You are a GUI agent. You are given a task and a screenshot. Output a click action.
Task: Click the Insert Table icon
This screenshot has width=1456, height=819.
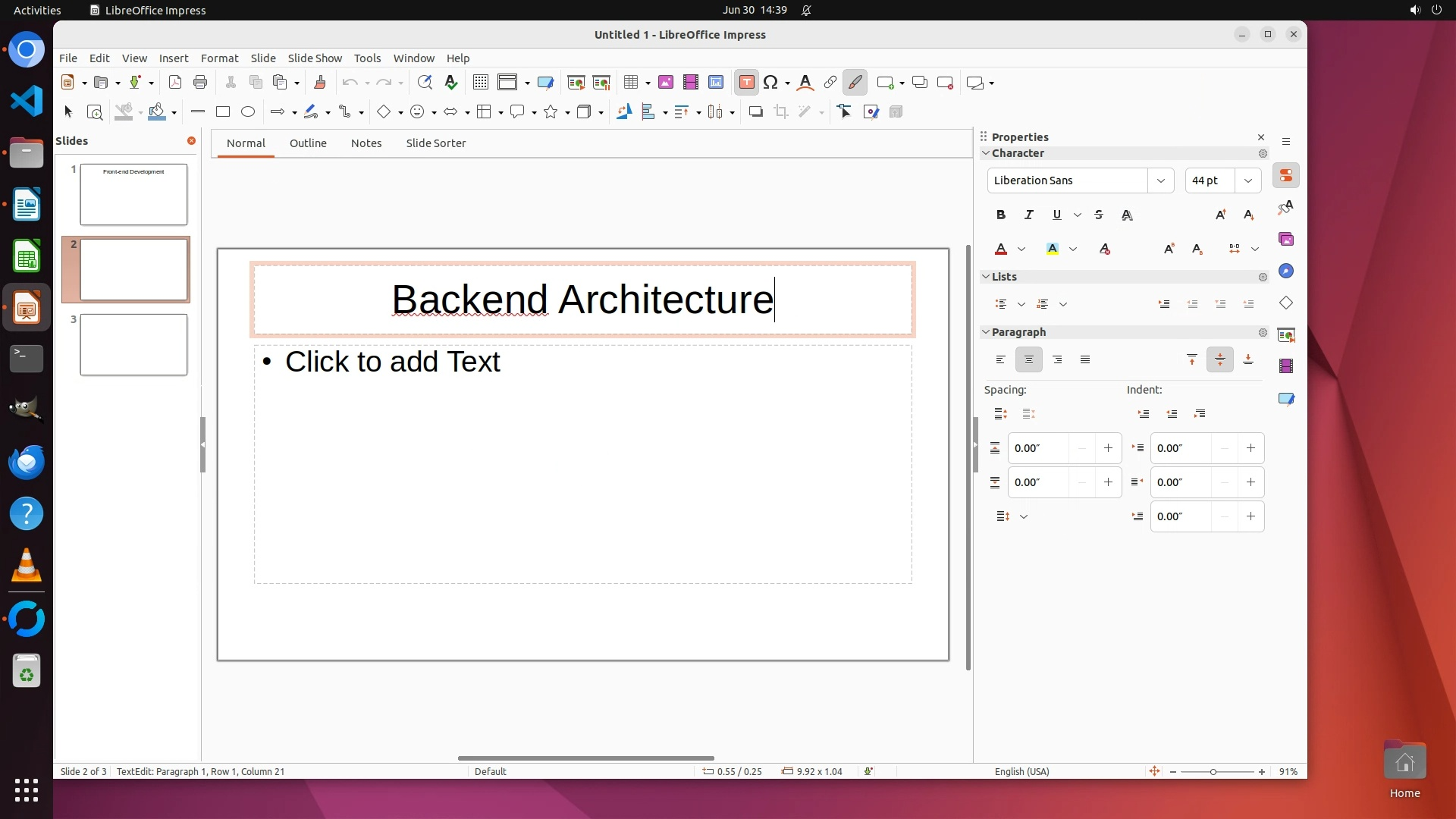point(630,83)
